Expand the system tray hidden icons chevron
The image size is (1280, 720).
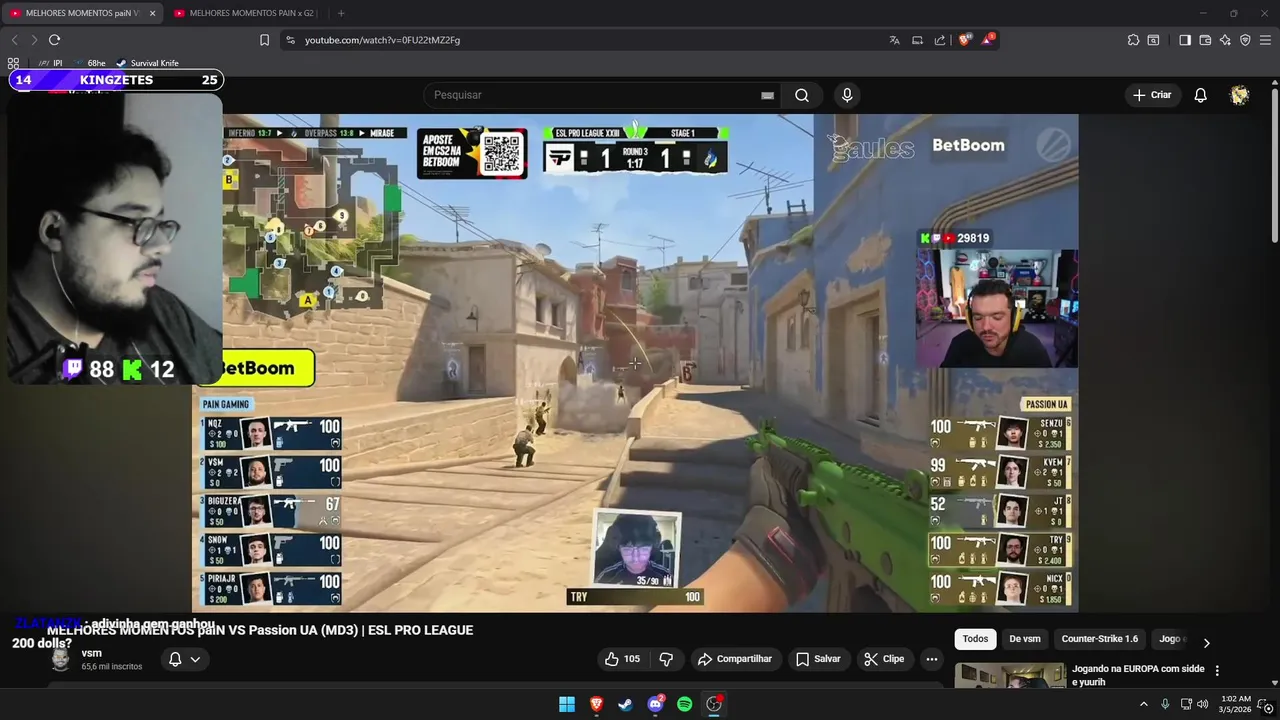click(x=1144, y=704)
